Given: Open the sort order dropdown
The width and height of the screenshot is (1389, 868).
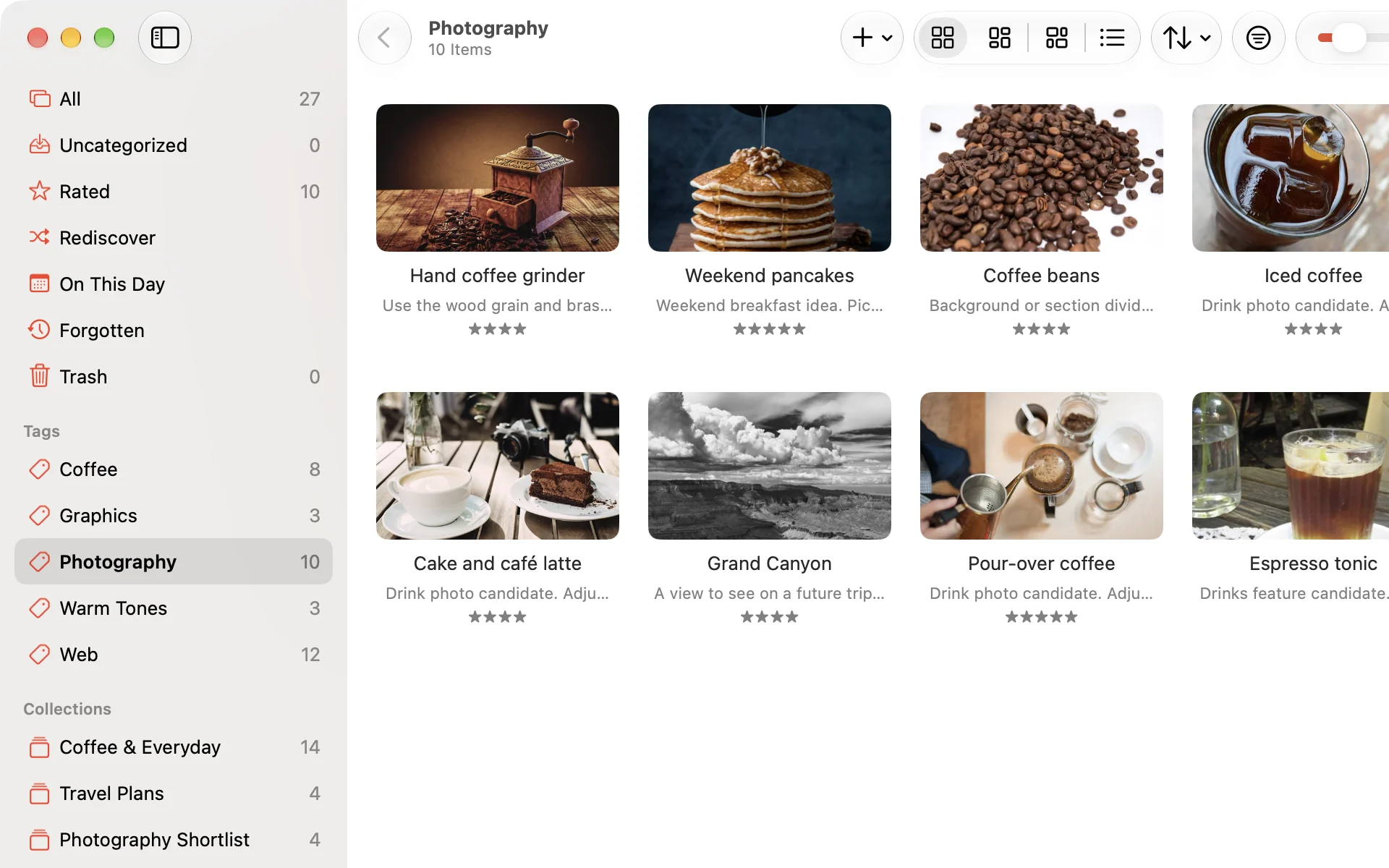Looking at the screenshot, I should coord(1186,38).
